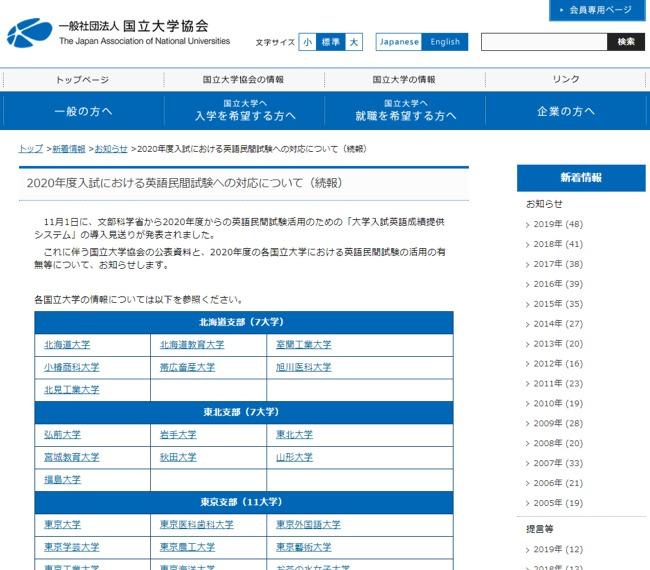Click the 新着情報 sidebar header

[x=581, y=178]
